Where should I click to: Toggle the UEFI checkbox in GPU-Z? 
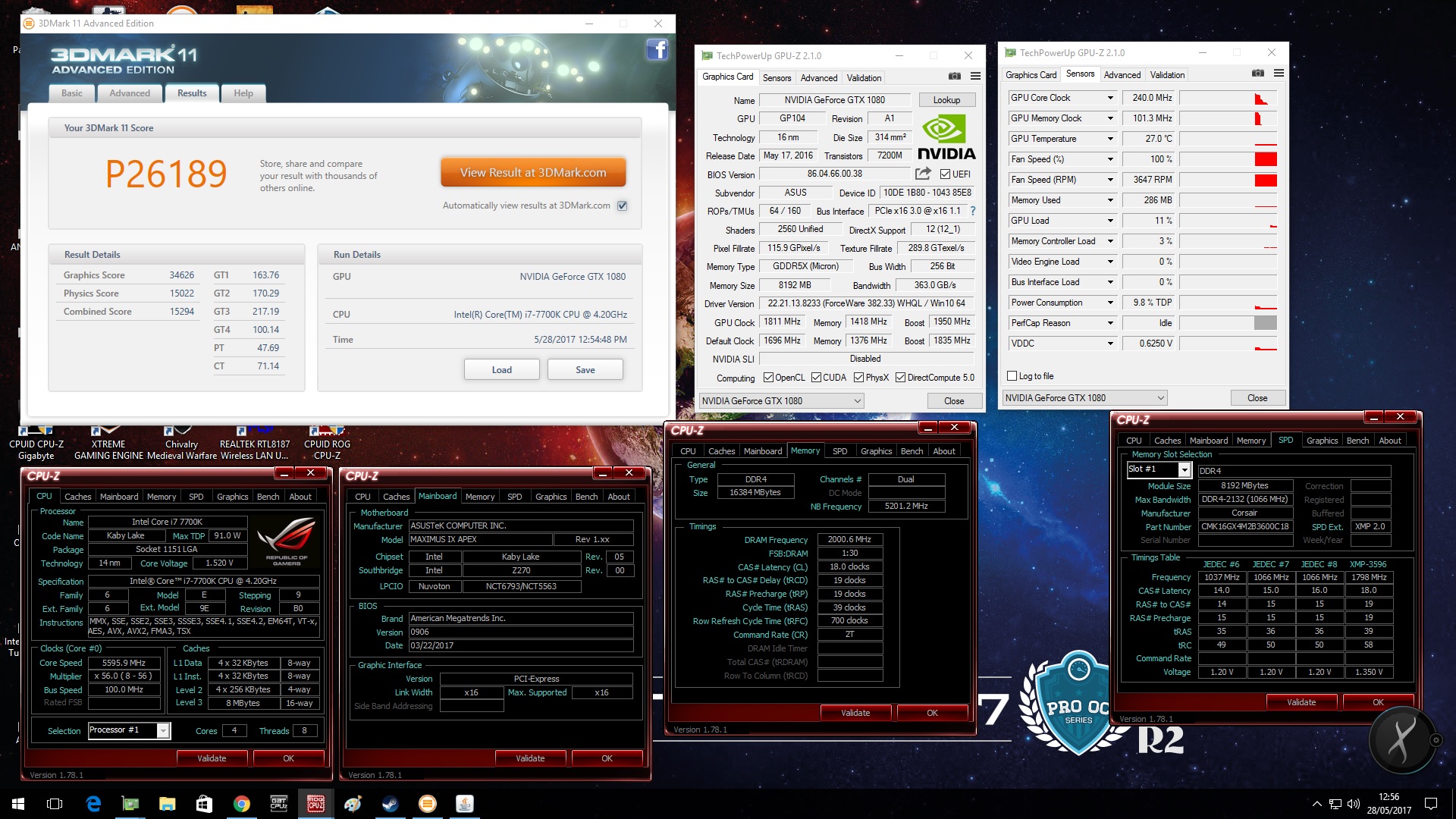(x=945, y=174)
